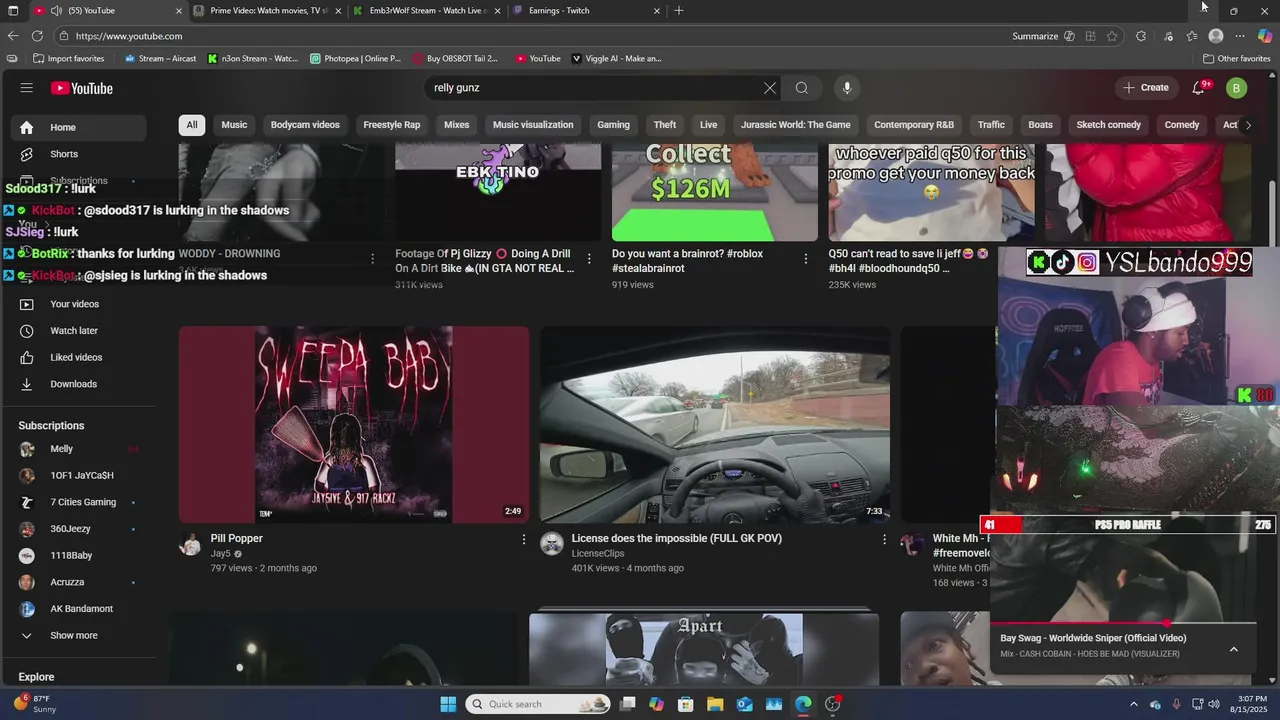Reload the page with refresh button
Viewport: 1280px width, 720px height.
coord(37,36)
